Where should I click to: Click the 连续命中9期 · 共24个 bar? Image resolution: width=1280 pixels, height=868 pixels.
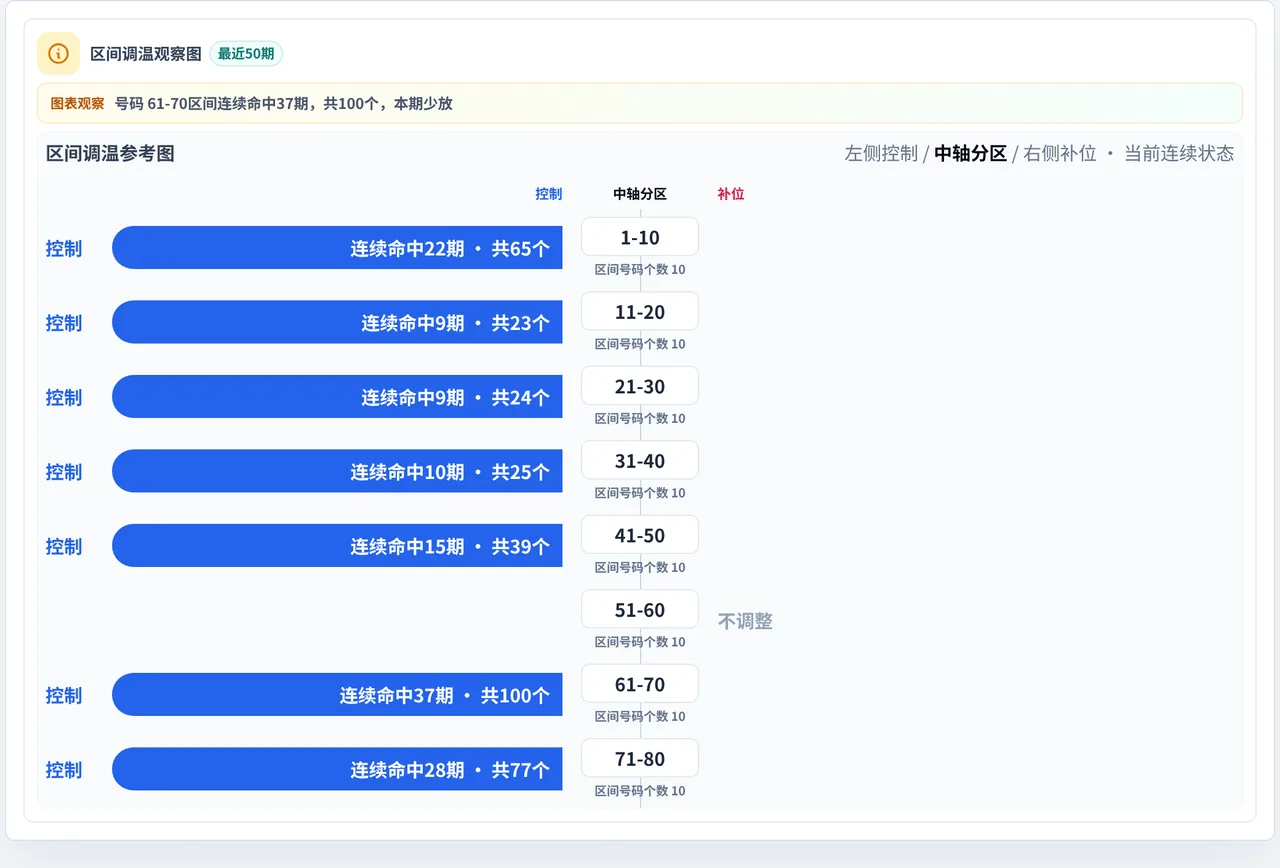pos(337,397)
